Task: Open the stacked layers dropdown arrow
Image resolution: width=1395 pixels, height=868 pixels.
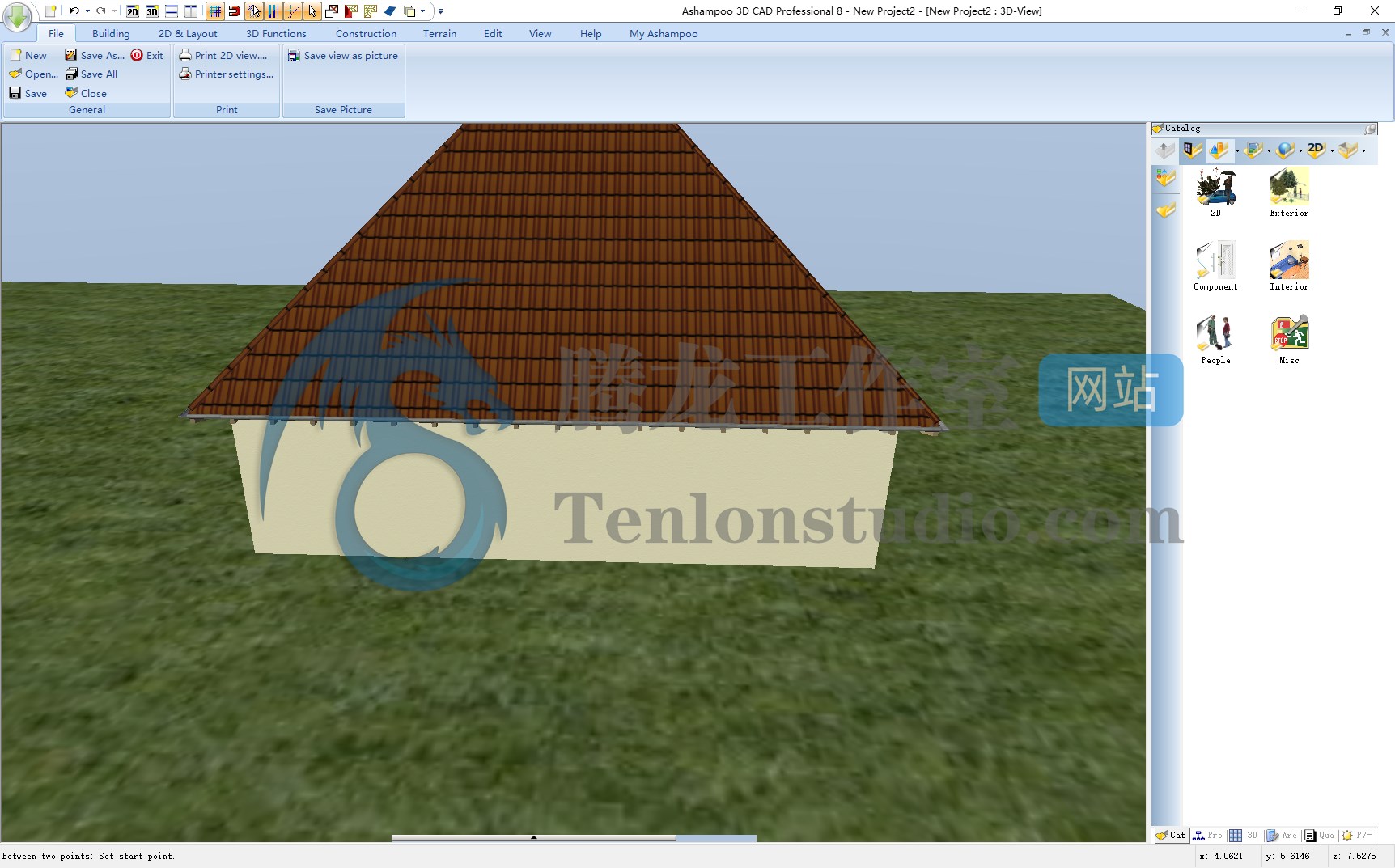Action: [x=422, y=11]
